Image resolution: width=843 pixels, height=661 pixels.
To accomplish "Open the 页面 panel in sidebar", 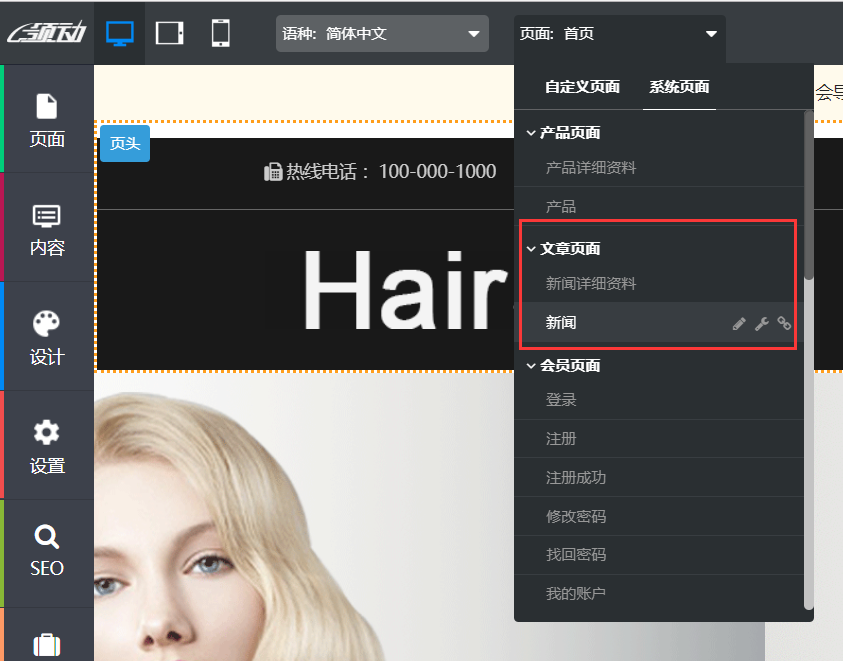I will [47, 119].
